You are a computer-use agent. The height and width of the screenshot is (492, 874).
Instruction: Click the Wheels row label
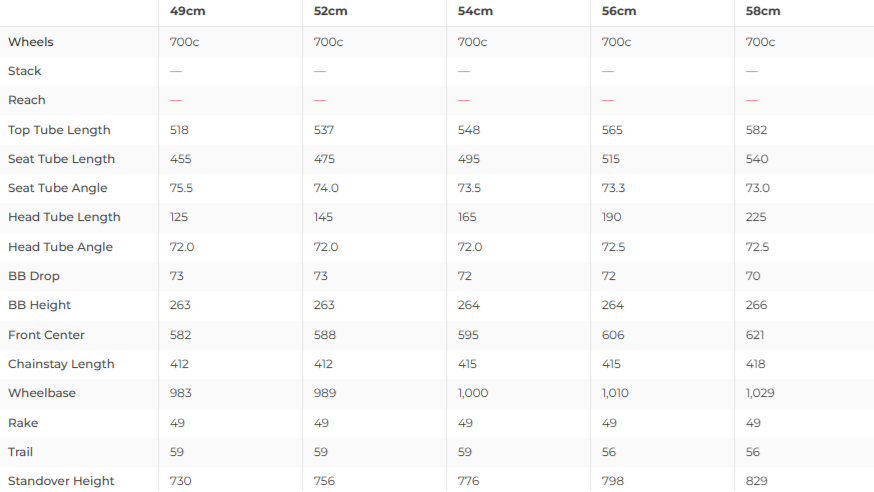coord(31,42)
